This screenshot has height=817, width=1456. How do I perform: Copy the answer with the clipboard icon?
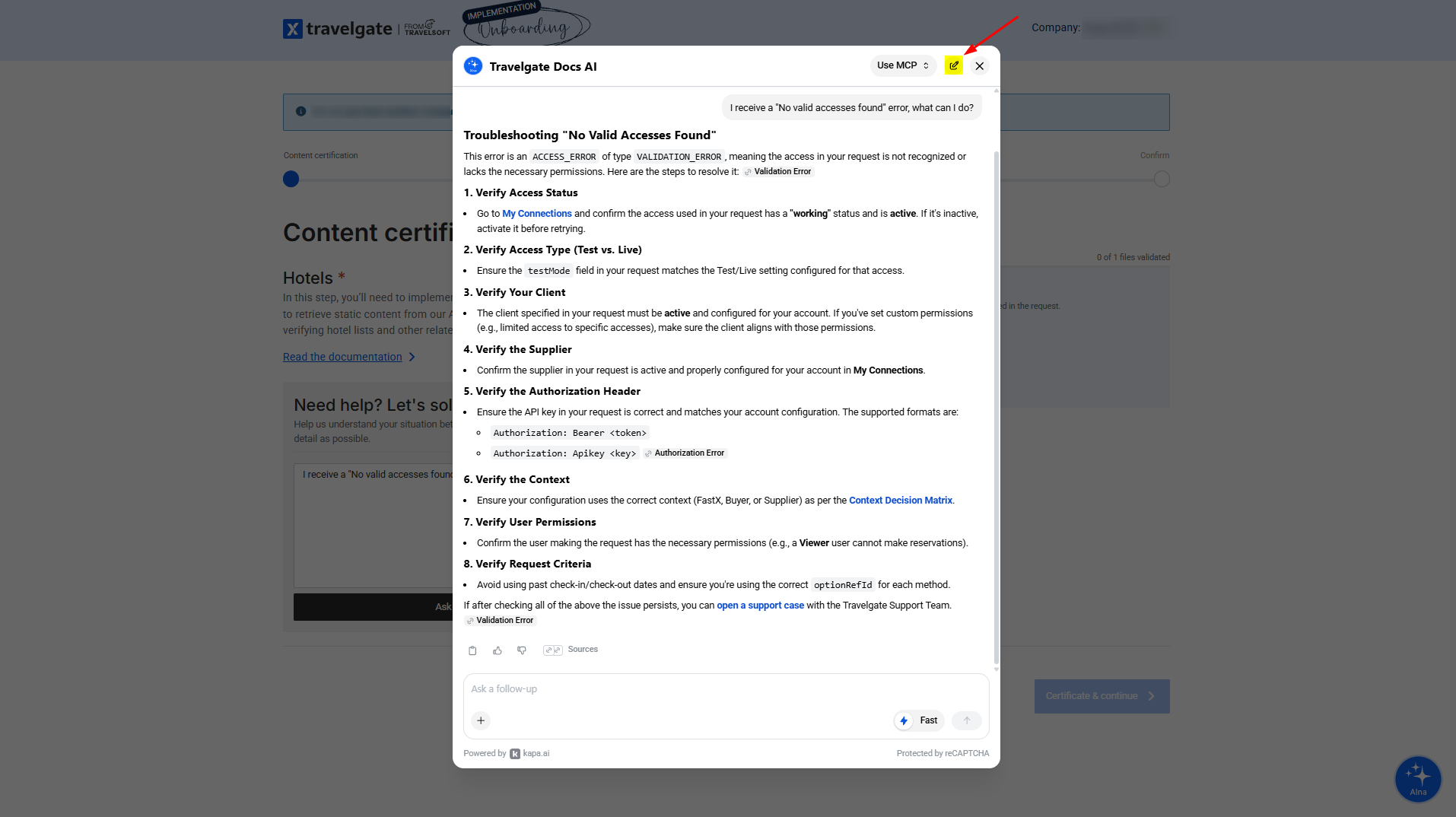[x=472, y=650]
